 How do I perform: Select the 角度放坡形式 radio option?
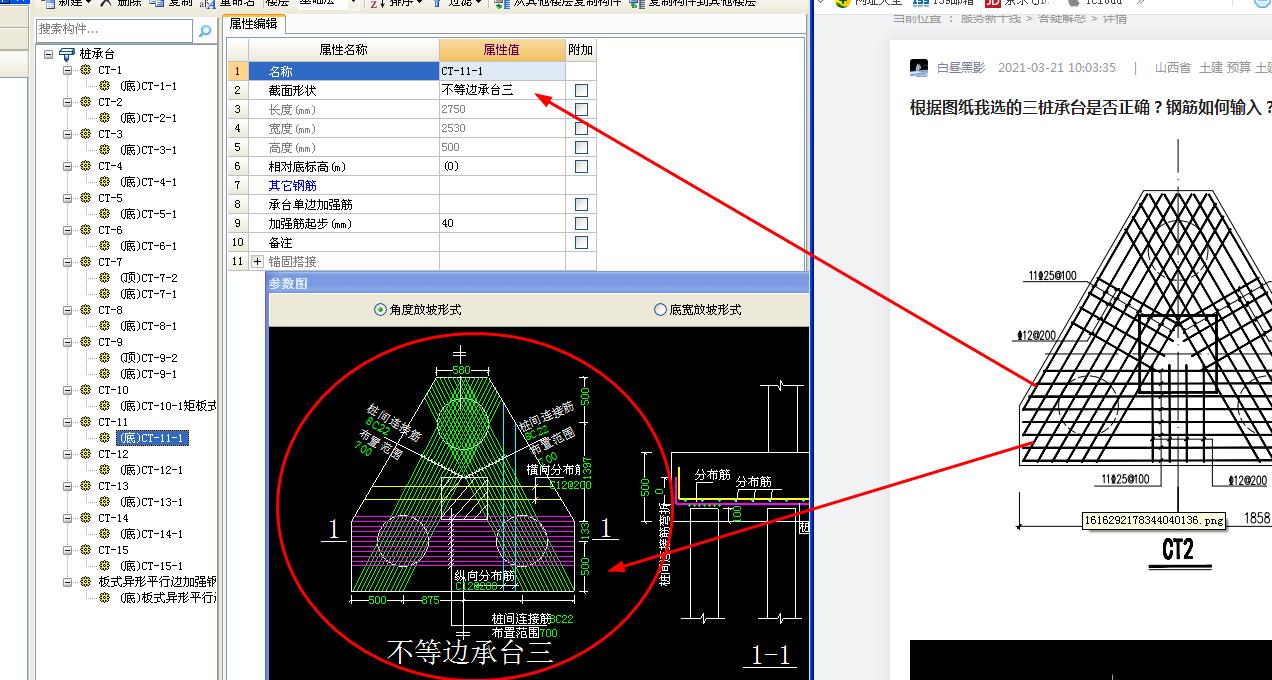pyautogui.click(x=380, y=310)
